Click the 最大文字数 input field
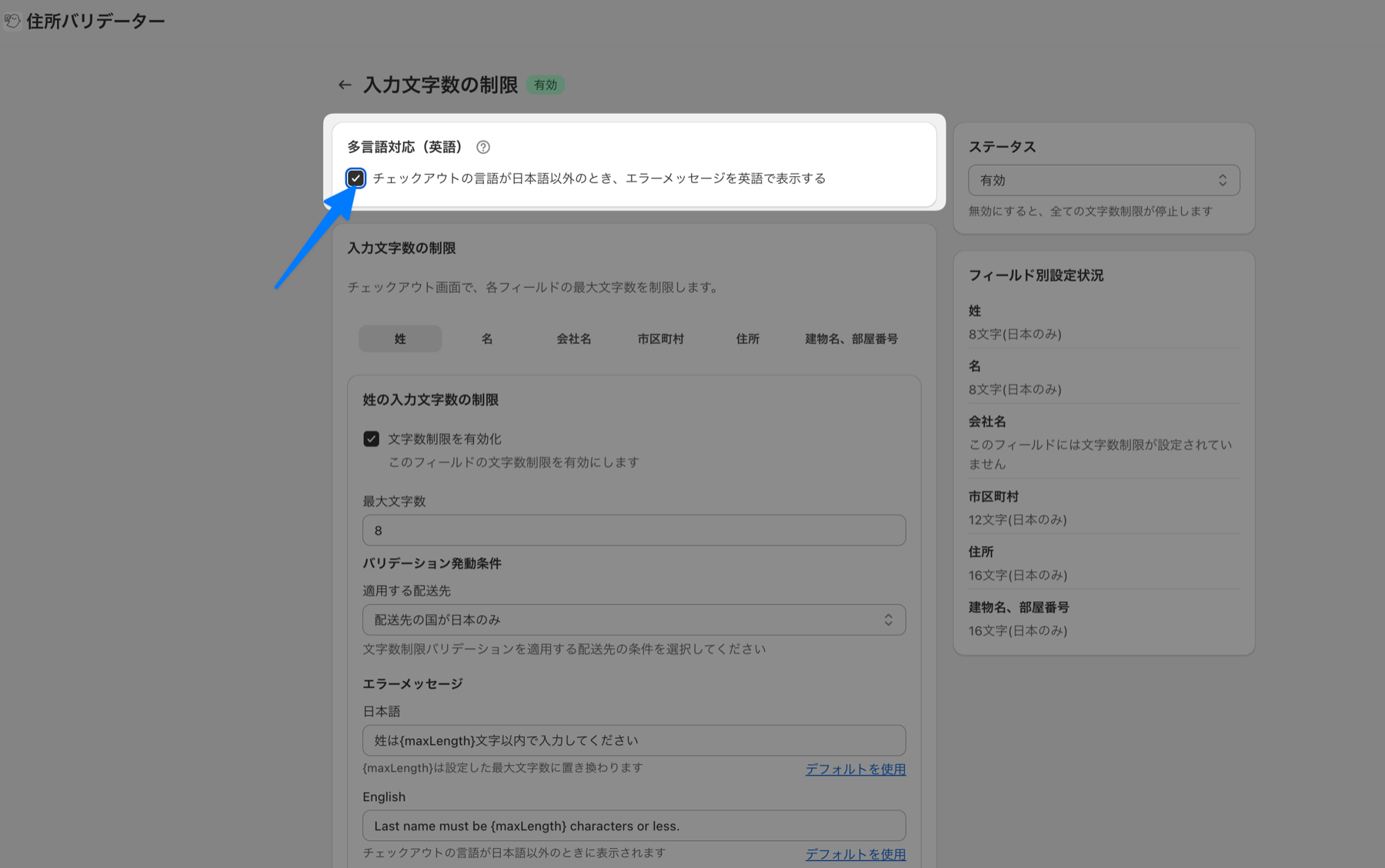Screen dimensions: 1385x868 pyautogui.click(x=634, y=530)
